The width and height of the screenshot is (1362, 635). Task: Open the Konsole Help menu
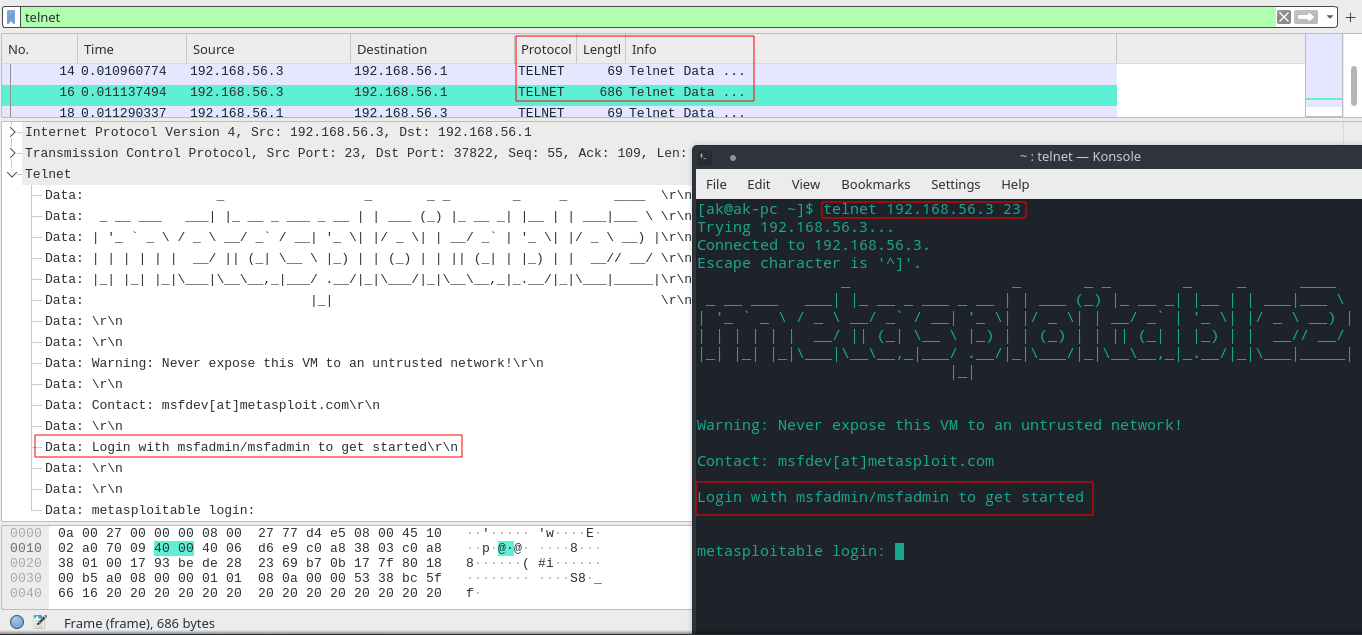point(1015,184)
